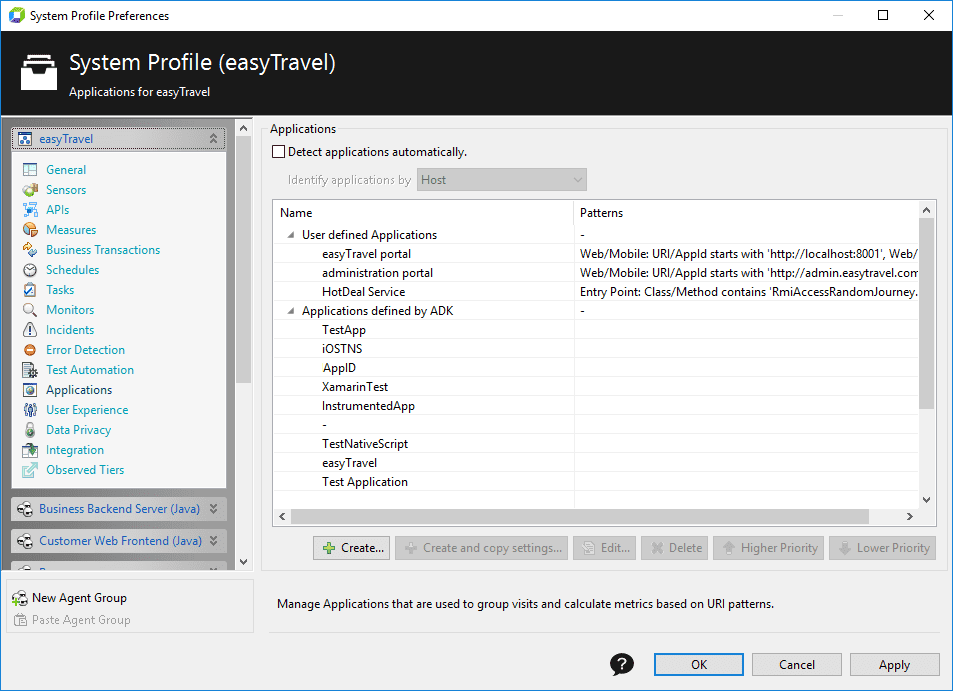The height and width of the screenshot is (691, 953).
Task: Click the Error Detection icon
Action: (x=30, y=350)
